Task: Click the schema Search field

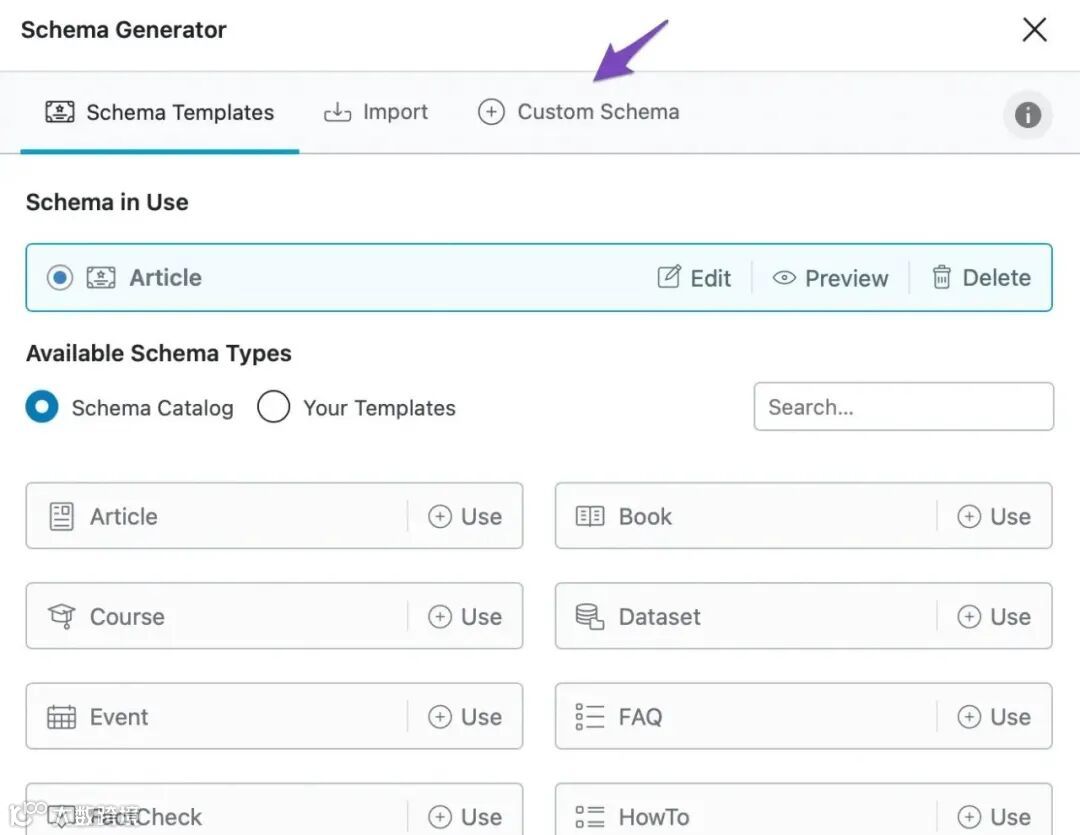Action: click(903, 407)
